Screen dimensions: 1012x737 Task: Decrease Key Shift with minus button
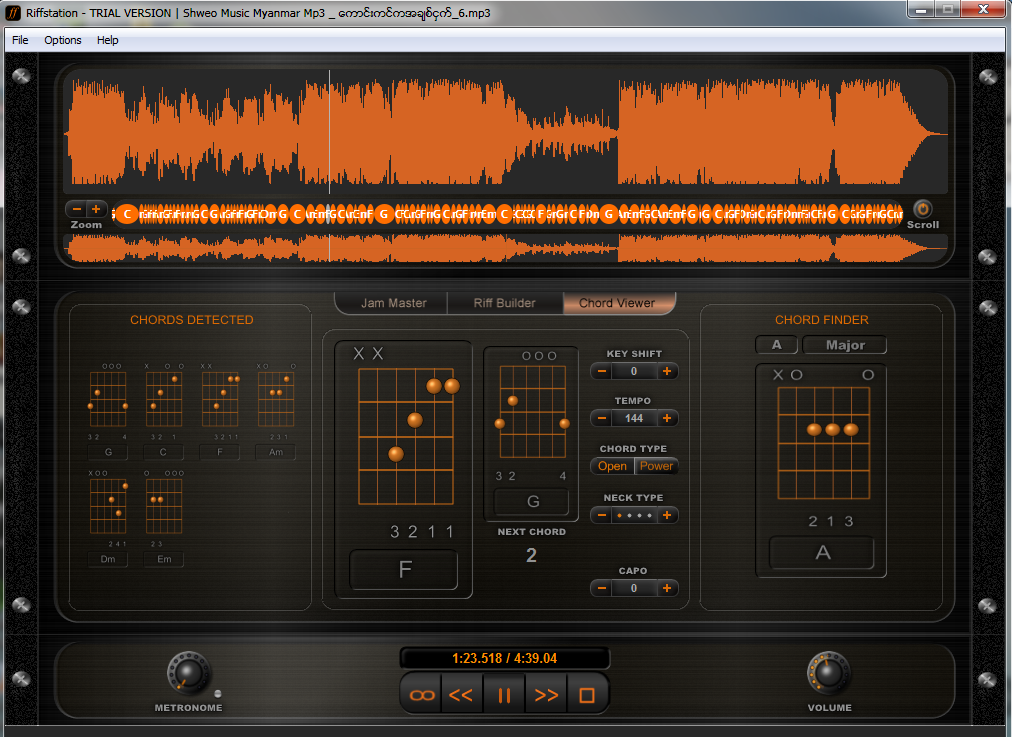point(602,371)
